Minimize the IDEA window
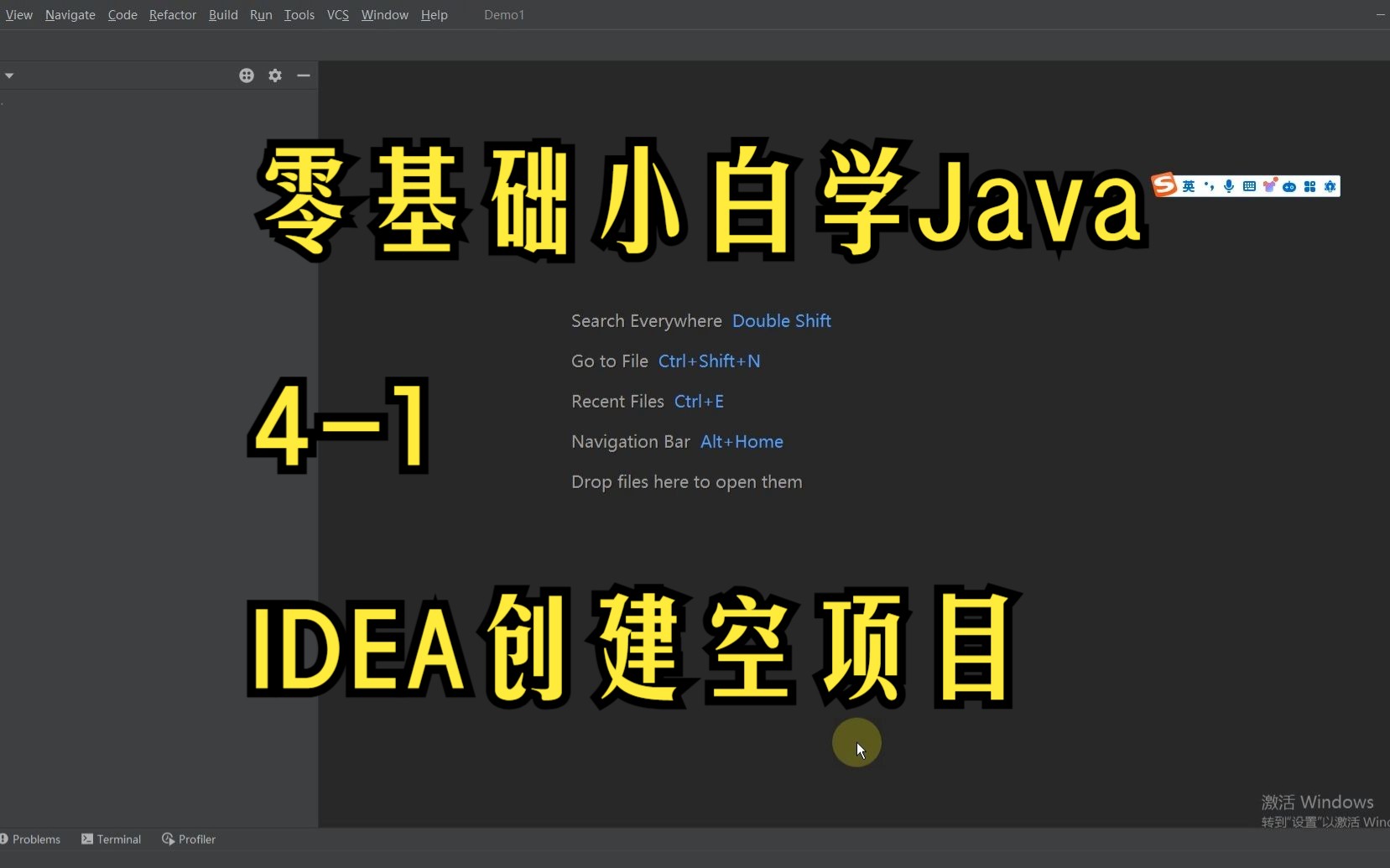1390x868 pixels. (x=1380, y=15)
